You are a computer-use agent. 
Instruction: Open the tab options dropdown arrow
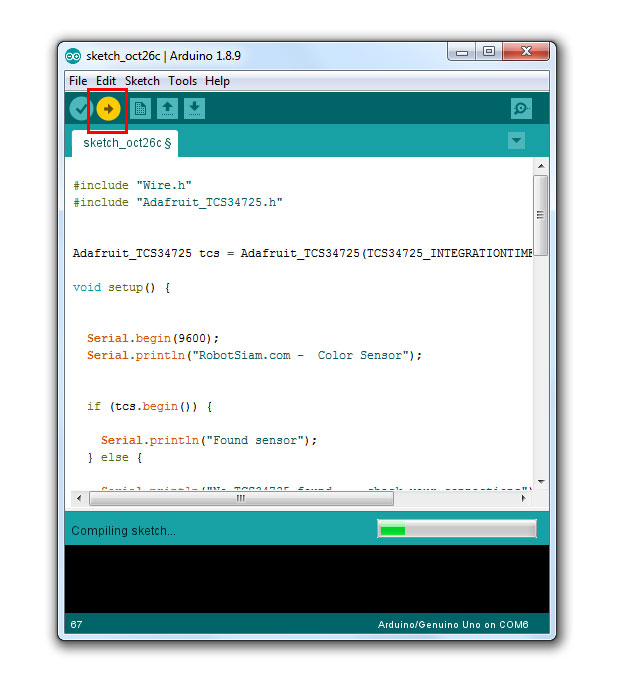pyautogui.click(x=516, y=141)
